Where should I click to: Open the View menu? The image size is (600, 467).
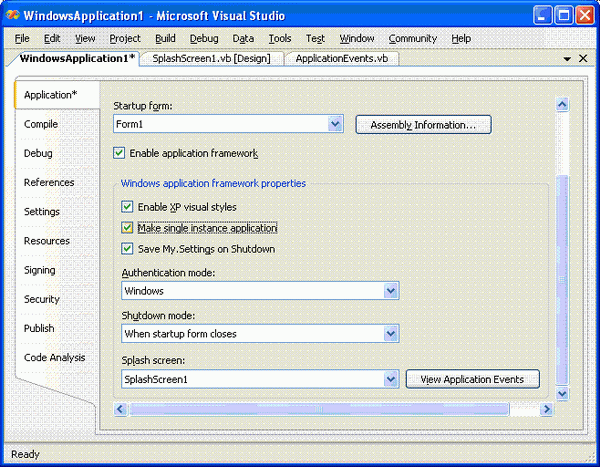pos(85,39)
